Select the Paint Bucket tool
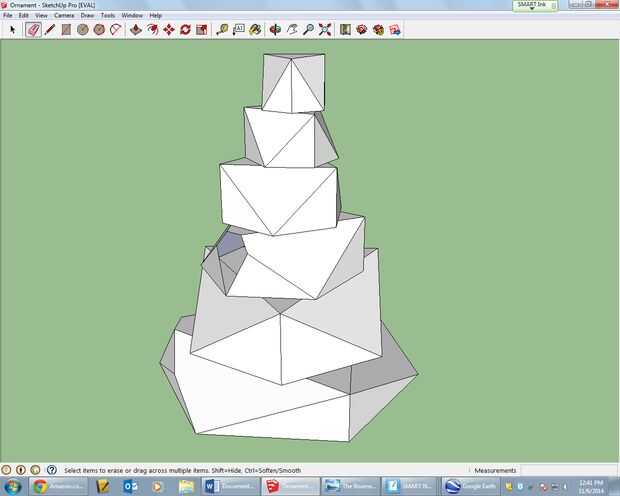Image resolution: width=620 pixels, height=496 pixels. point(255,30)
